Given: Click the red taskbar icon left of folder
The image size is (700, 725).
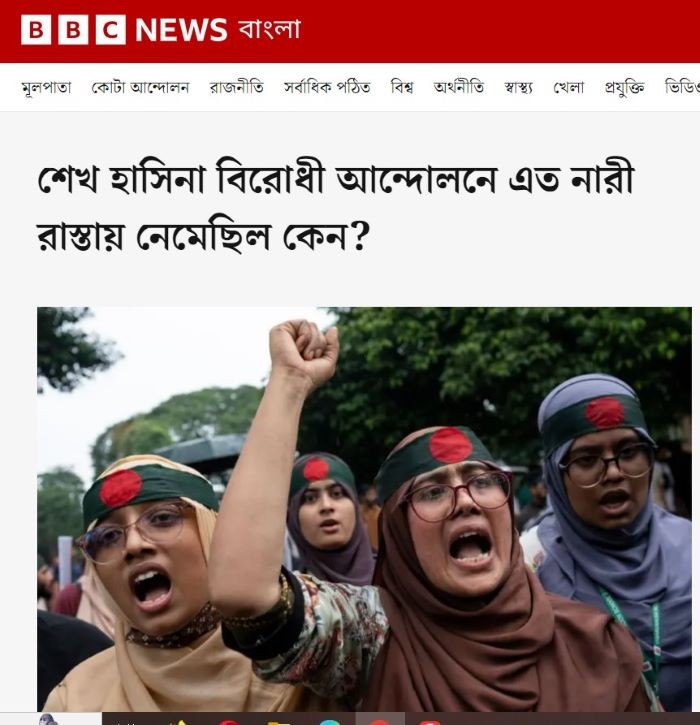Looking at the screenshot, I should [x=228, y=722].
